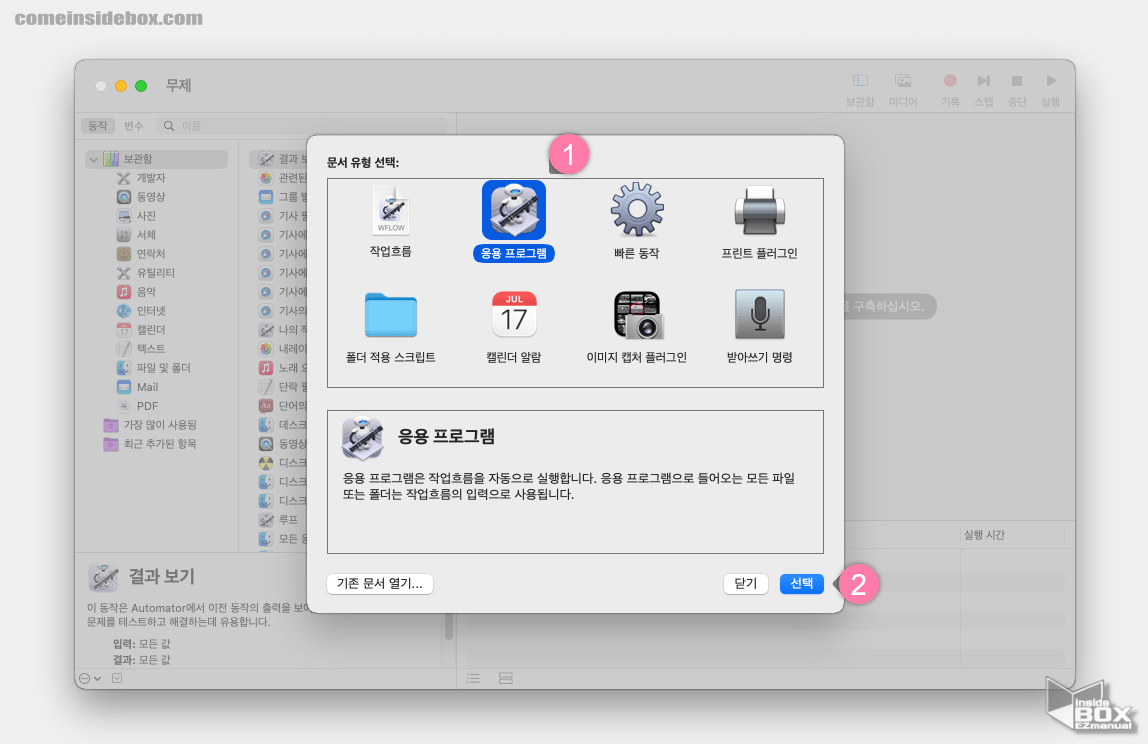Image resolution: width=1148 pixels, height=744 pixels.
Task: Switch to the 동작 tab
Action: (x=97, y=126)
